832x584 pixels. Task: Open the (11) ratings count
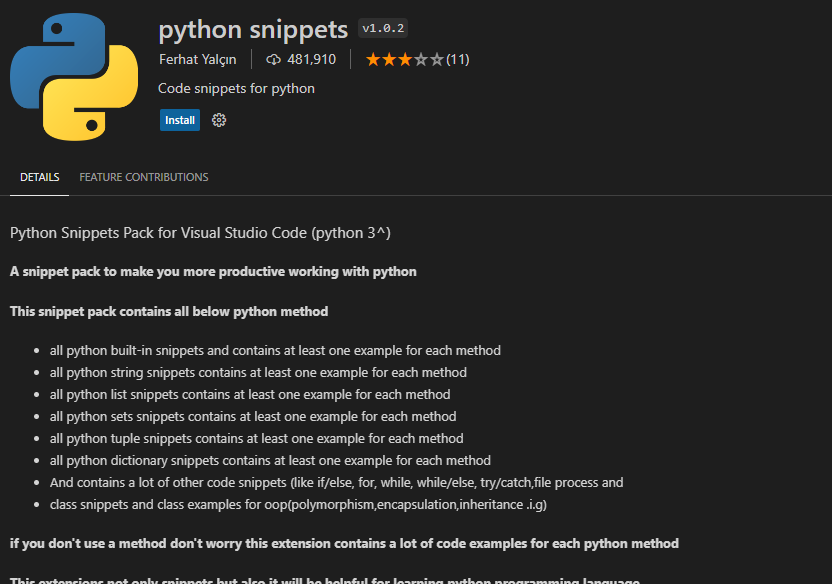pyautogui.click(x=458, y=59)
